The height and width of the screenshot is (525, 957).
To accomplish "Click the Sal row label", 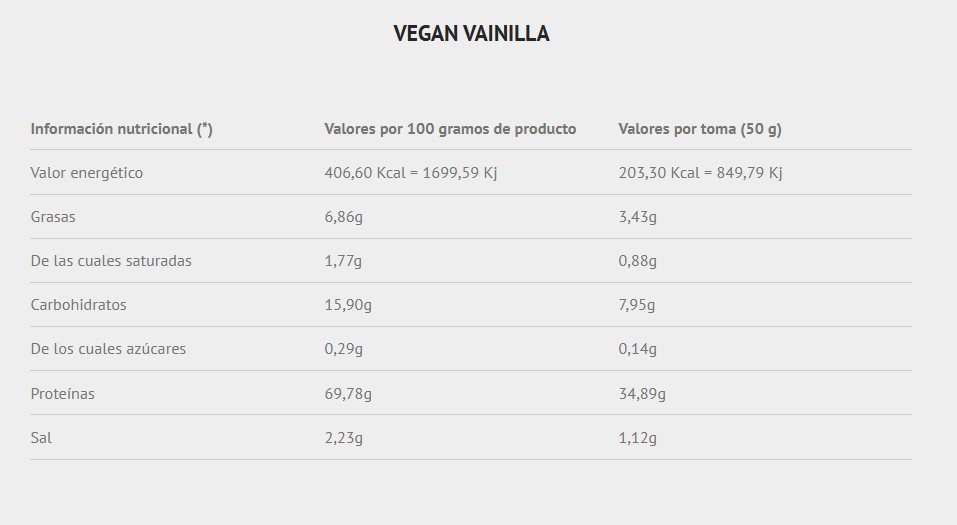I will [42, 438].
